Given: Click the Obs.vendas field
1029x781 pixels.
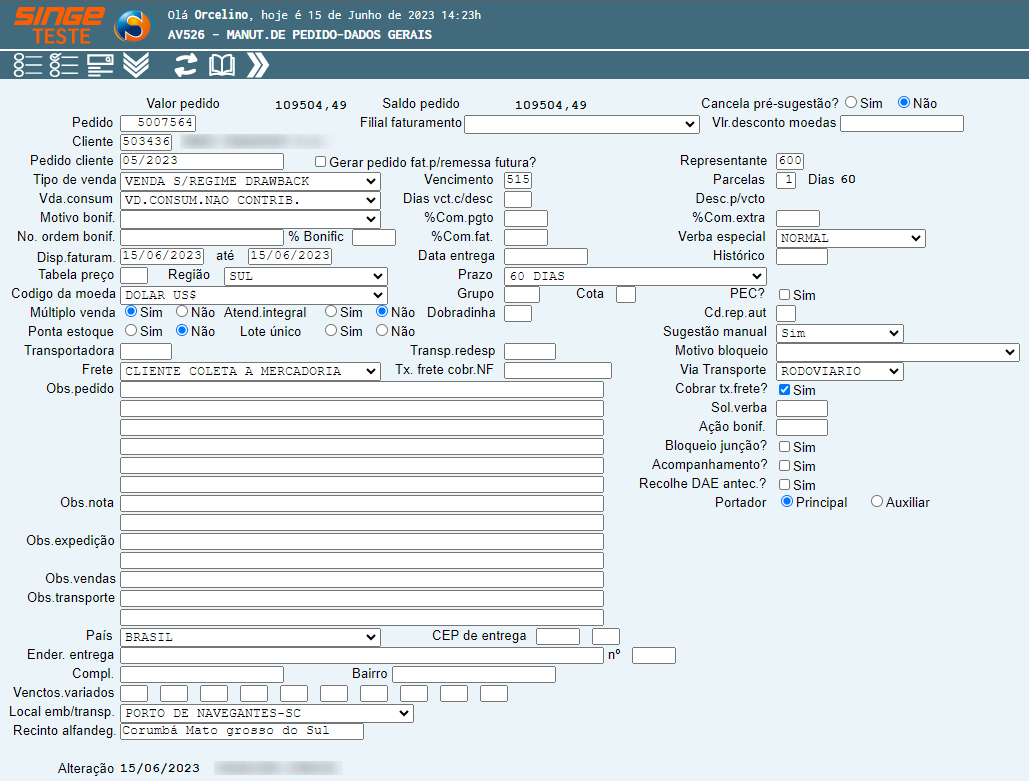Looking at the screenshot, I should (x=362, y=580).
